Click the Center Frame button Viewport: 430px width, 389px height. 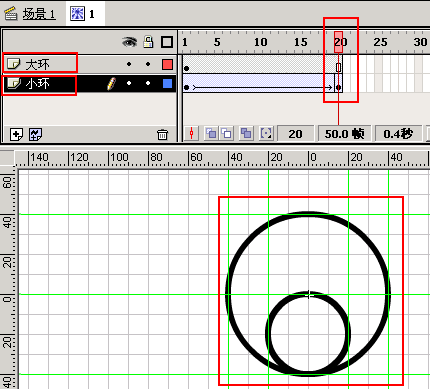[x=192, y=134]
